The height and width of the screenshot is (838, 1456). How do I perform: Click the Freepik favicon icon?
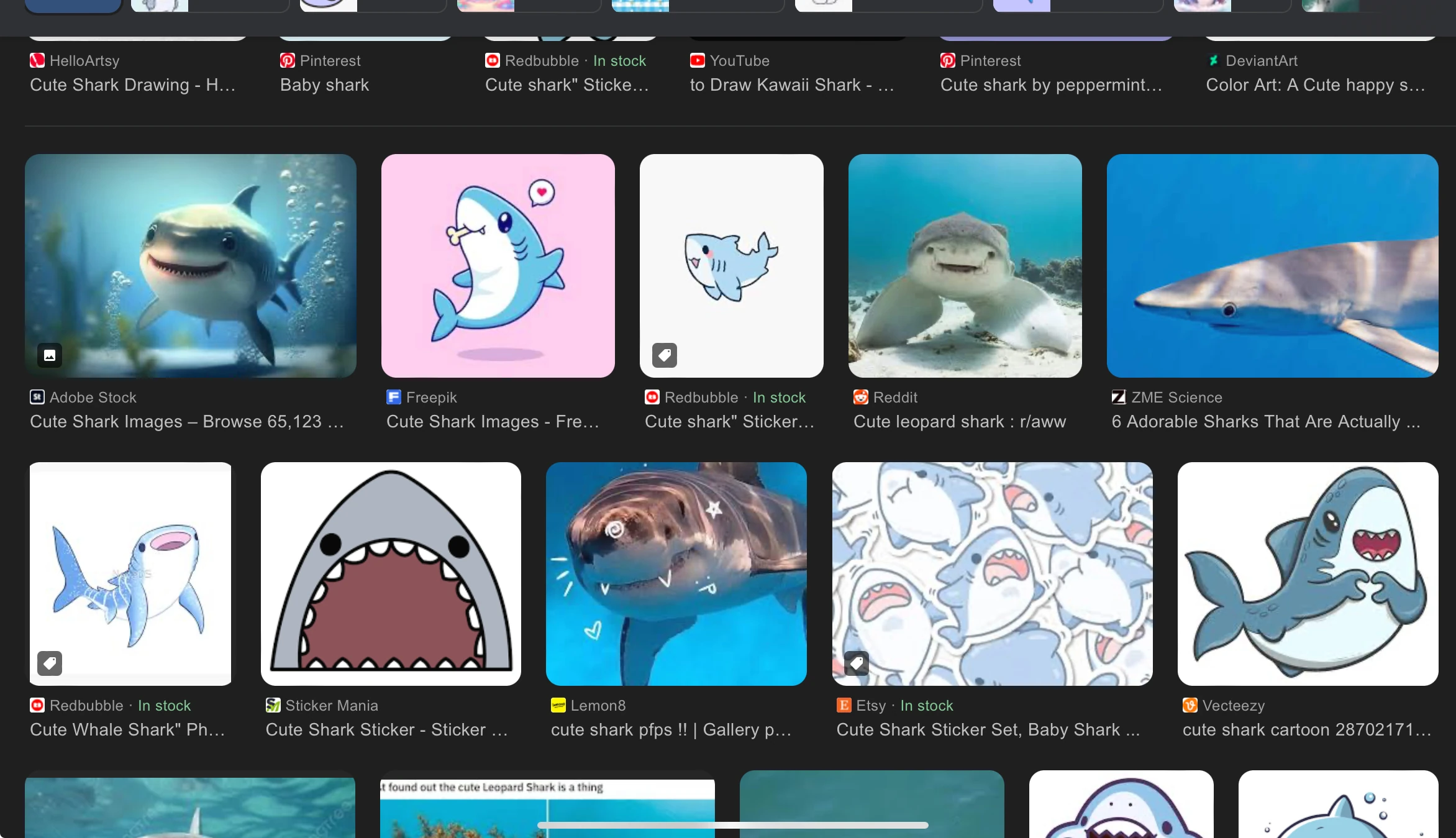(394, 397)
